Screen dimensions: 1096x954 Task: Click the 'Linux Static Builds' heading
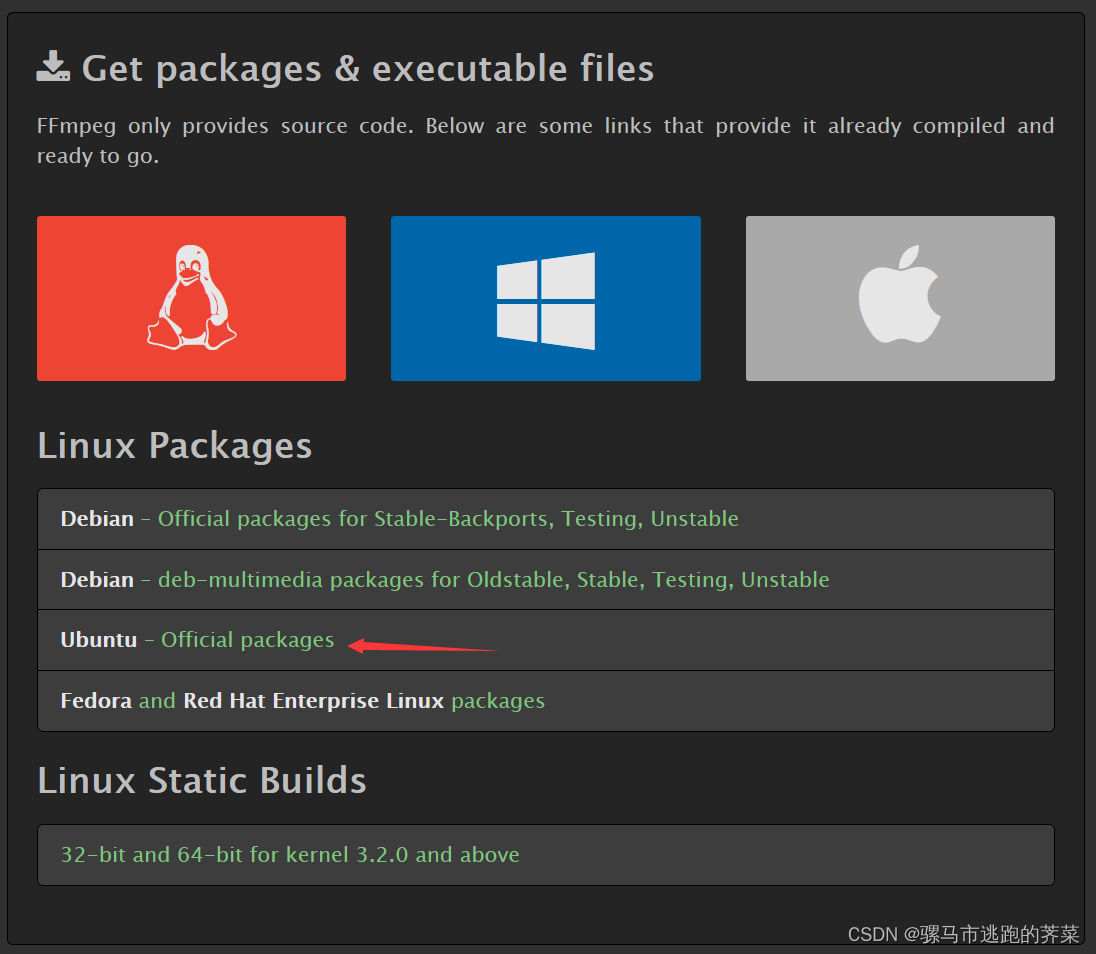[202, 780]
